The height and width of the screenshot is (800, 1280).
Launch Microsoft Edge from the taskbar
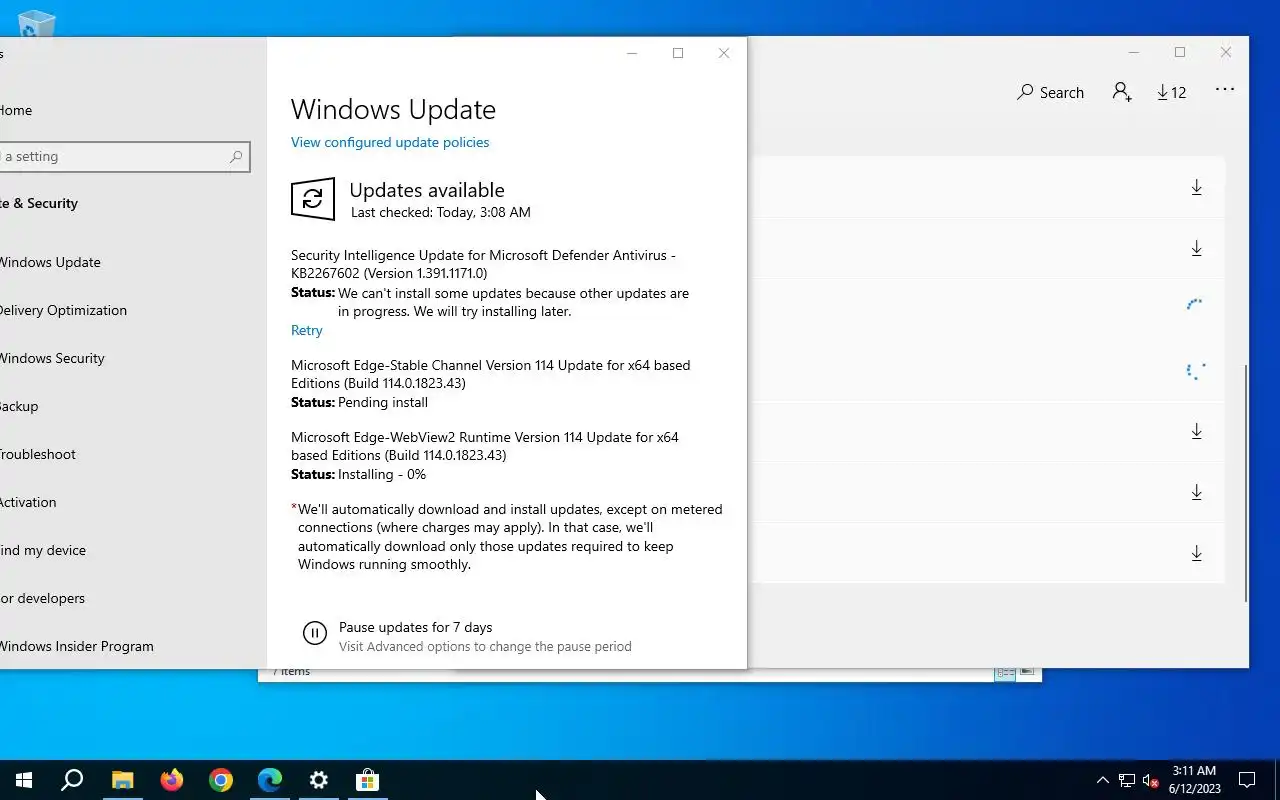270,780
